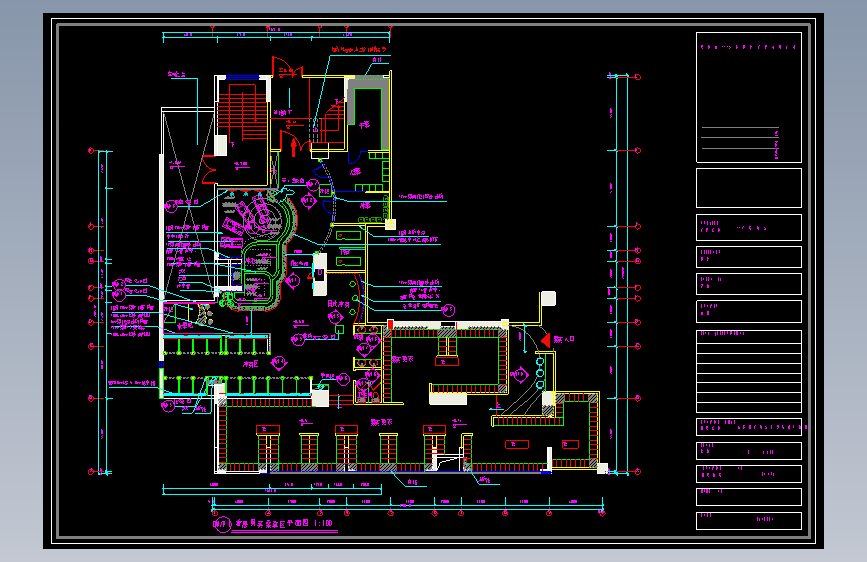Click the A16 callout label below the plan
The image size is (867, 562).
(x=412, y=482)
